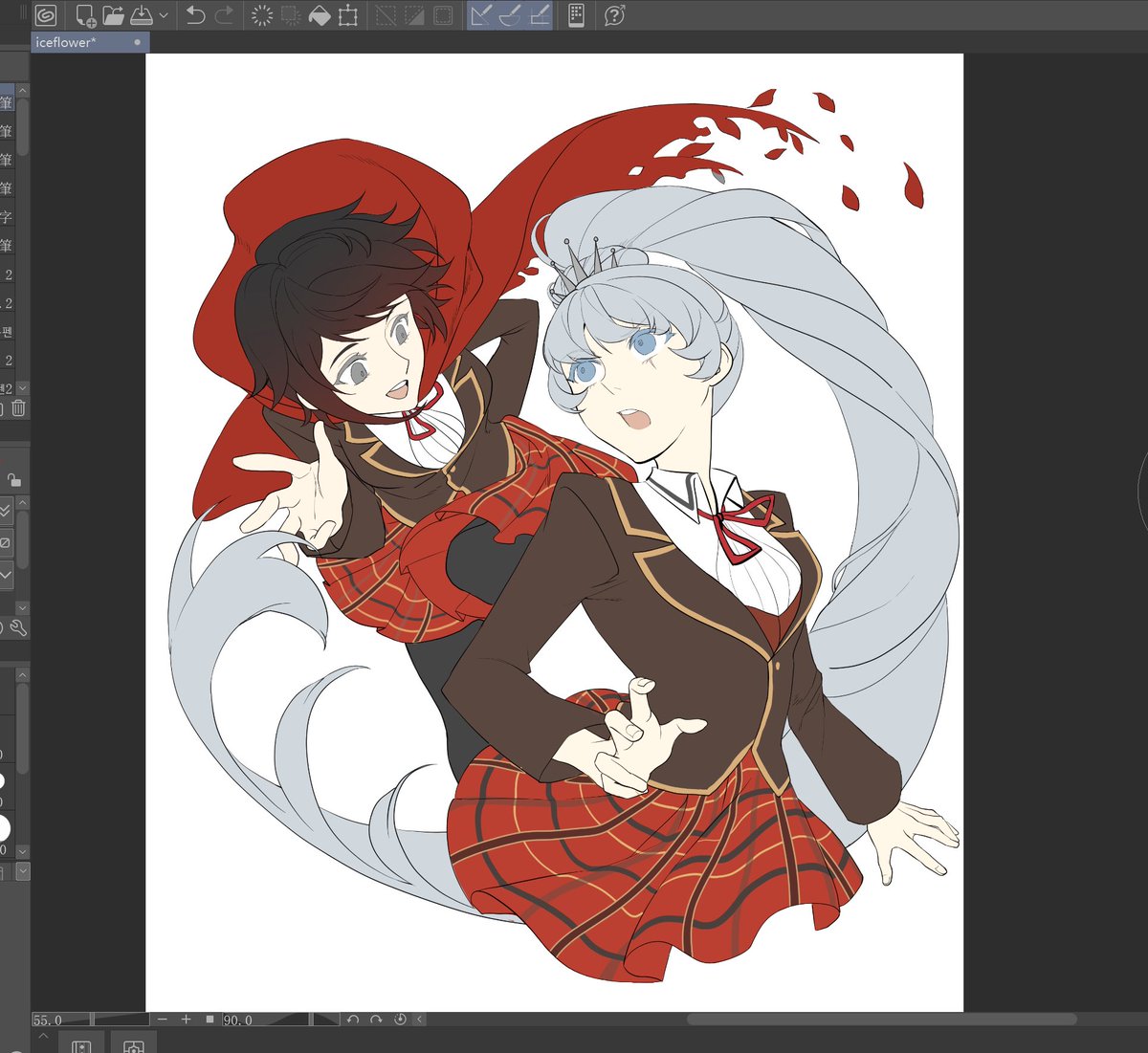Viewport: 1148px width, 1053px height.
Task: Expand the bottom panel with up chevron
Action: 44,1035
